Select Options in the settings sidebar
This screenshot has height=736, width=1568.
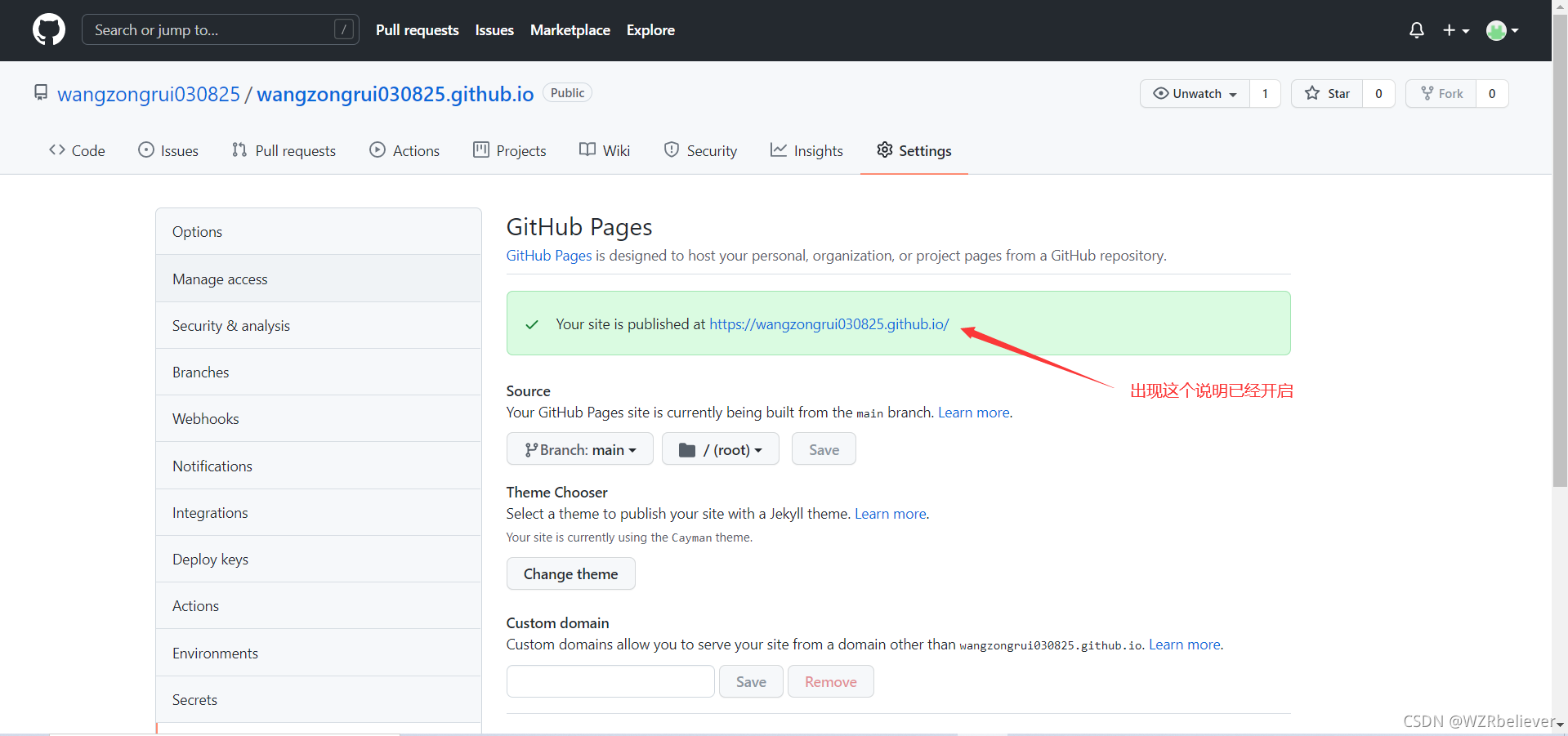click(x=319, y=232)
